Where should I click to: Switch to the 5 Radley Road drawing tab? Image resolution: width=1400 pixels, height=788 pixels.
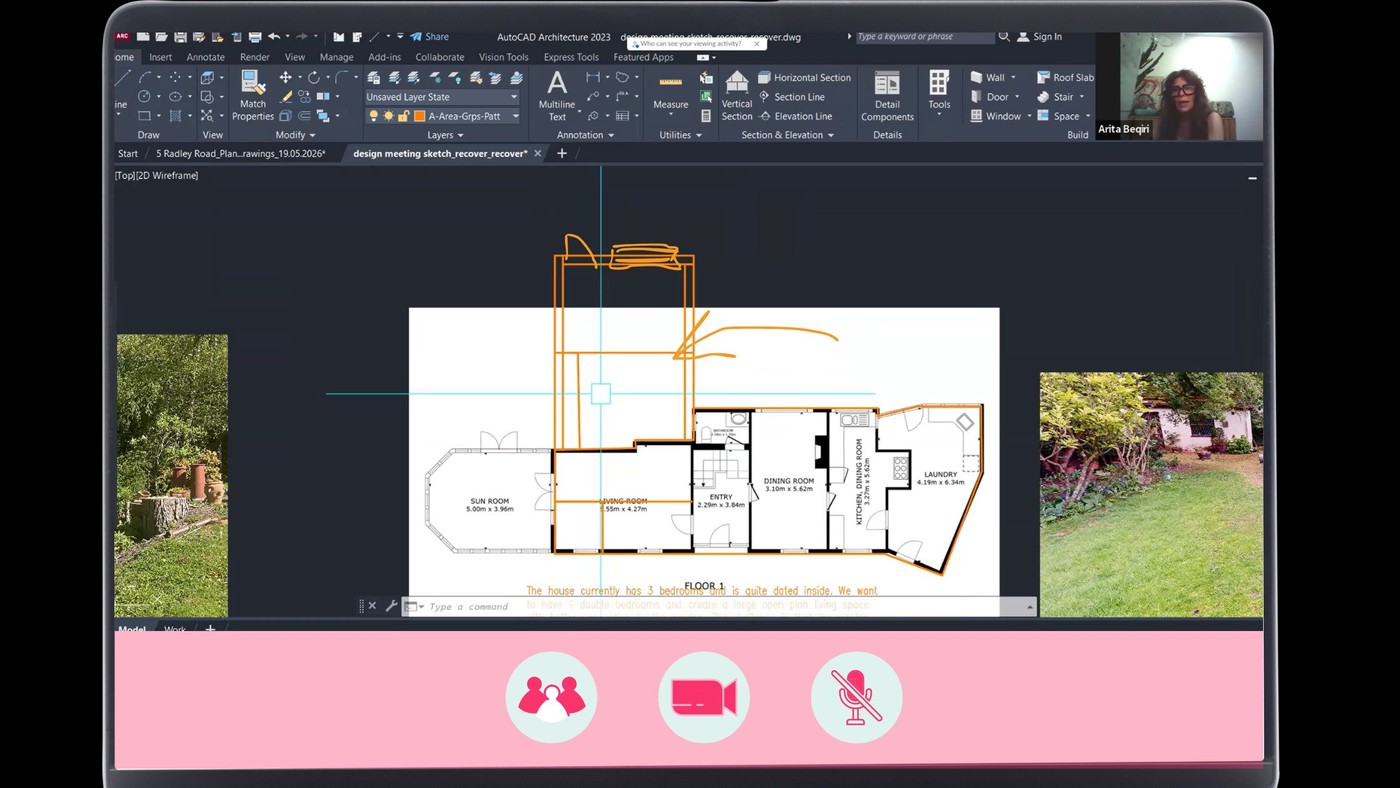tap(241, 154)
